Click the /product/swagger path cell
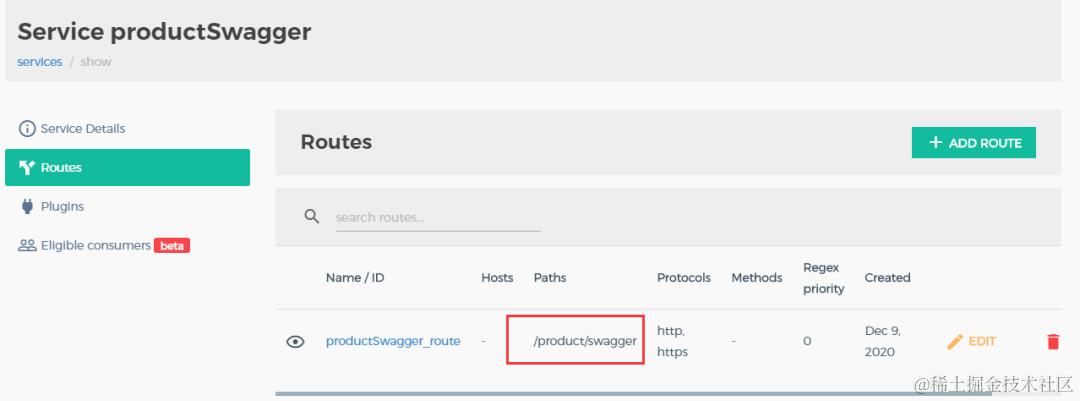This screenshot has width=1080, height=401. pyautogui.click(x=585, y=341)
